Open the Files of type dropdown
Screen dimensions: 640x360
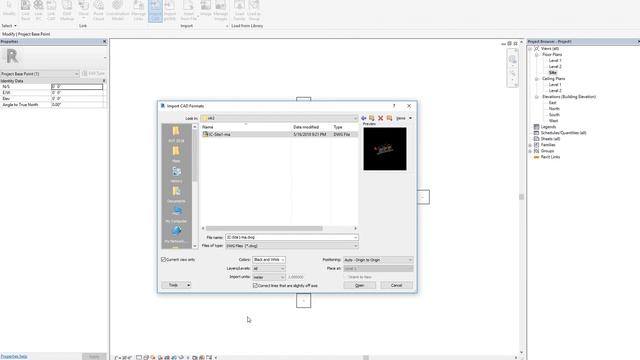[291, 246]
